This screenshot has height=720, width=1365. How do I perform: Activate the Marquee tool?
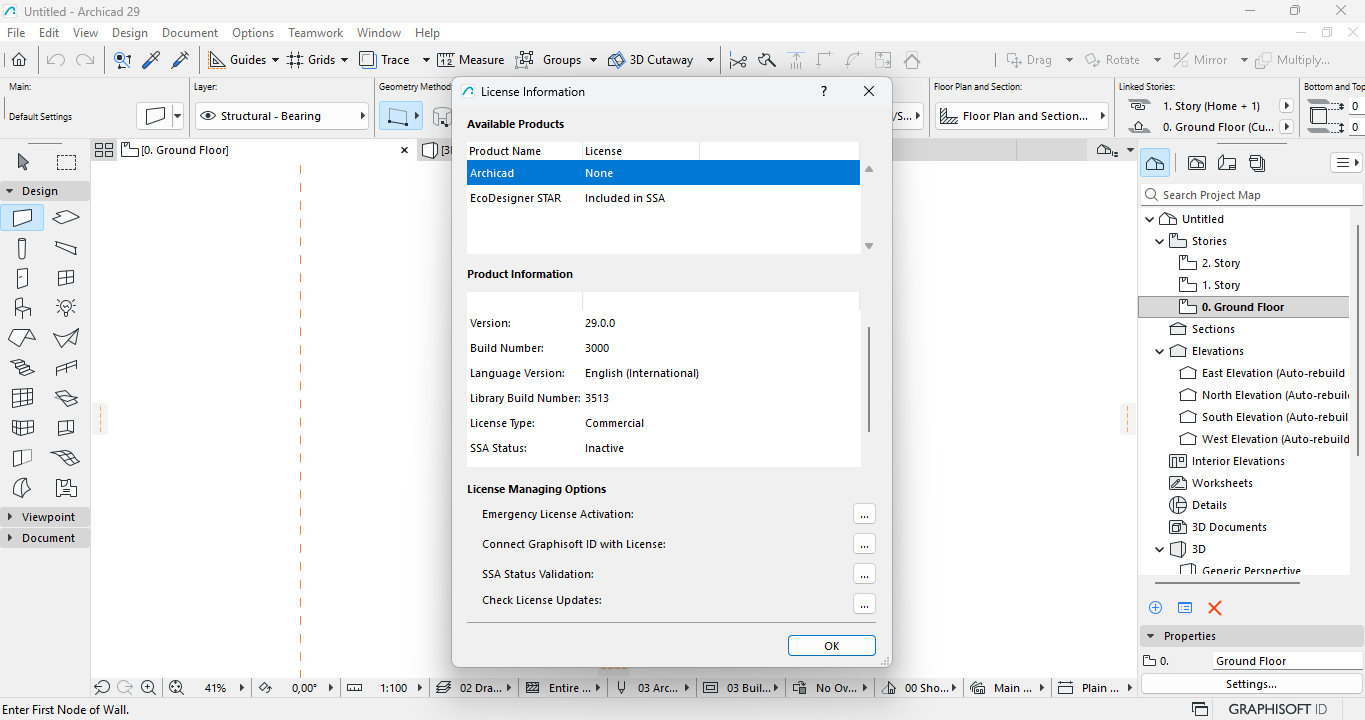tap(66, 162)
